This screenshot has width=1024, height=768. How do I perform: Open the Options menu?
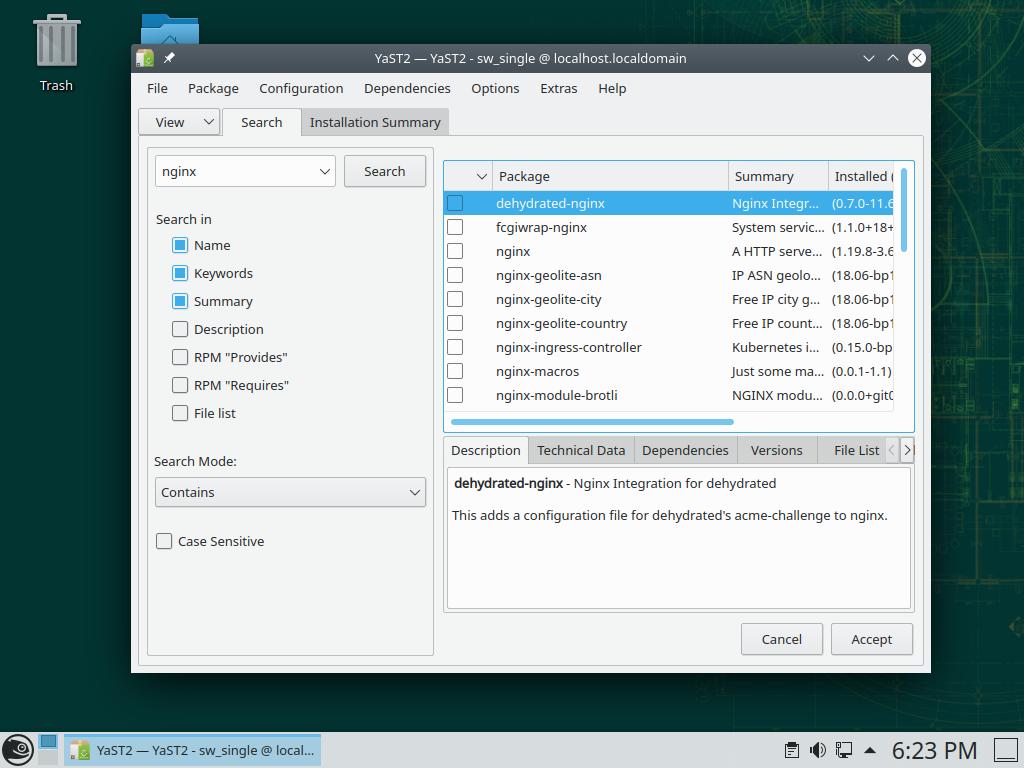click(x=496, y=88)
